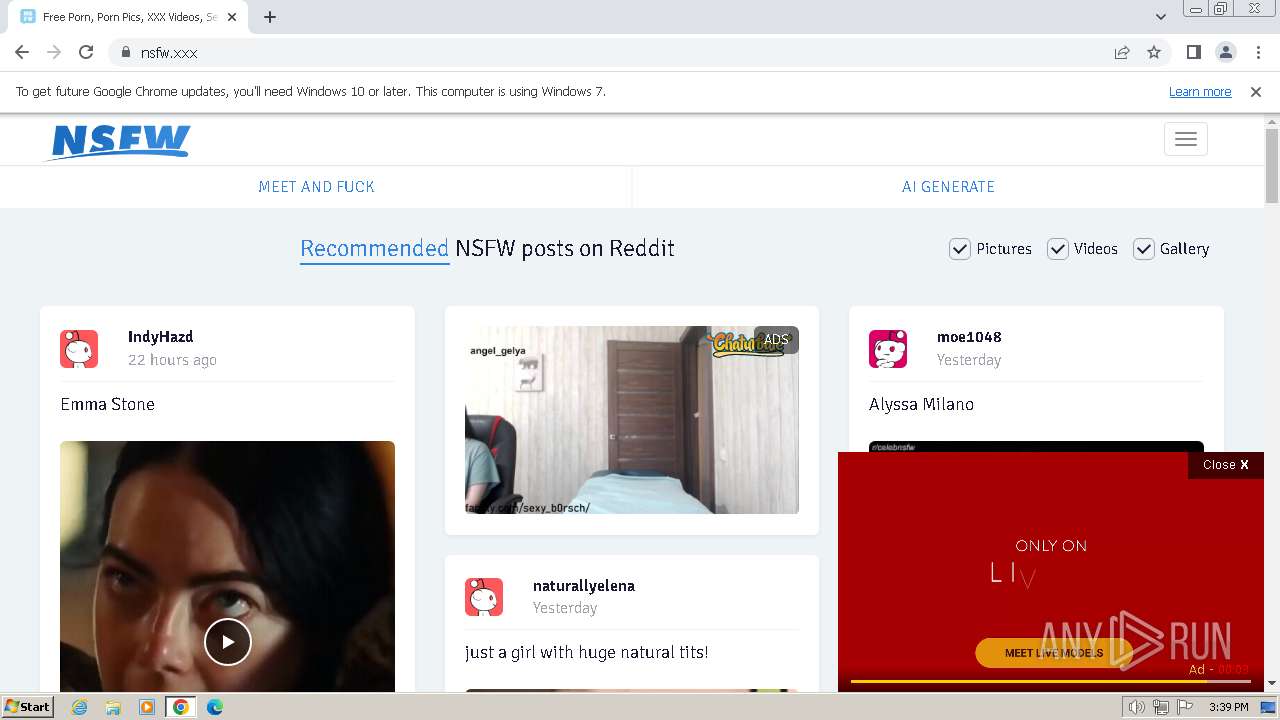The height and width of the screenshot is (720, 1280).
Task: Open the Chrome three-dot menu
Action: [1258, 52]
